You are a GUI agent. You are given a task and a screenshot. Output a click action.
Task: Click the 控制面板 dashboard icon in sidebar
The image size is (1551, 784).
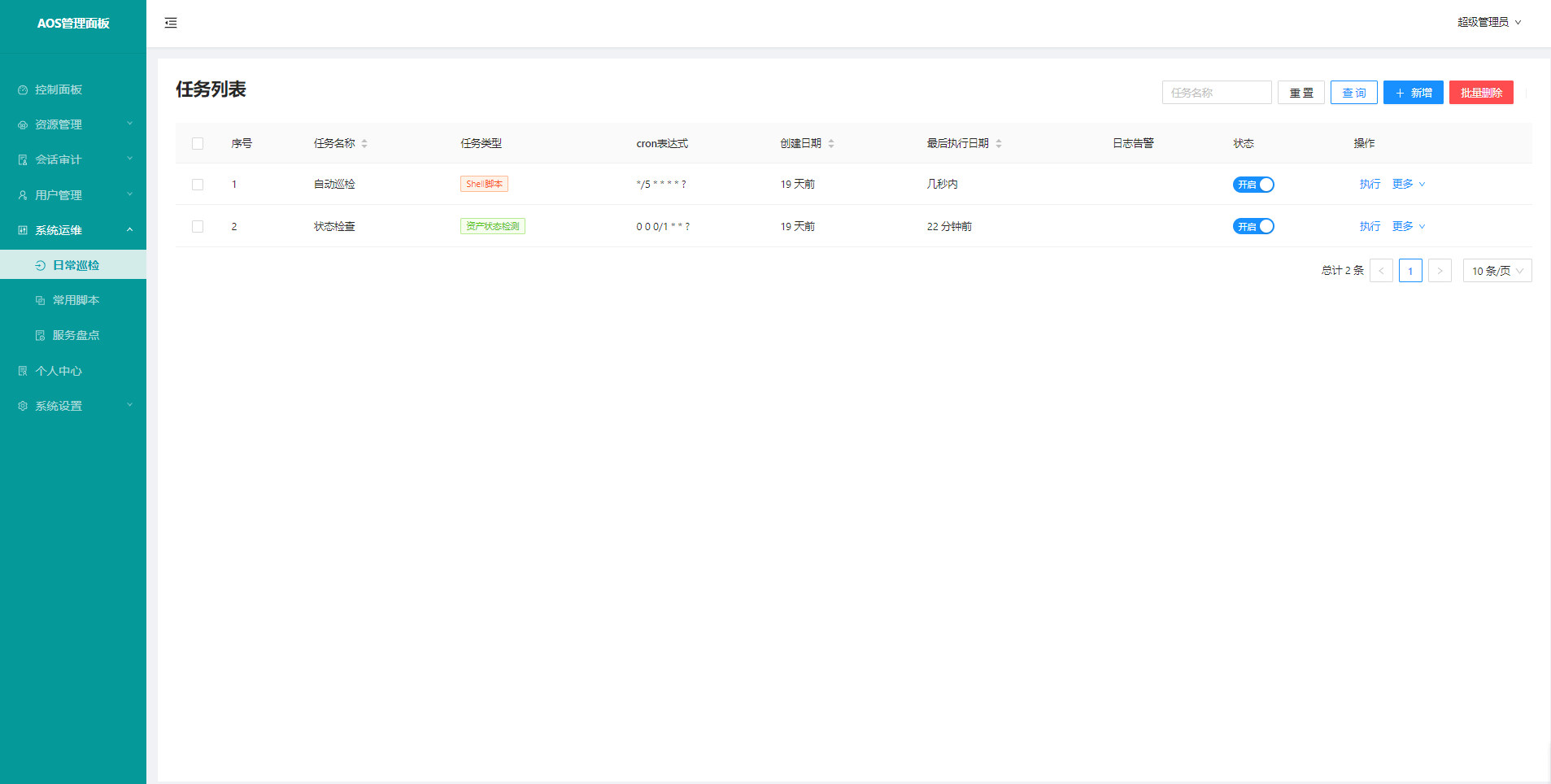(x=23, y=90)
